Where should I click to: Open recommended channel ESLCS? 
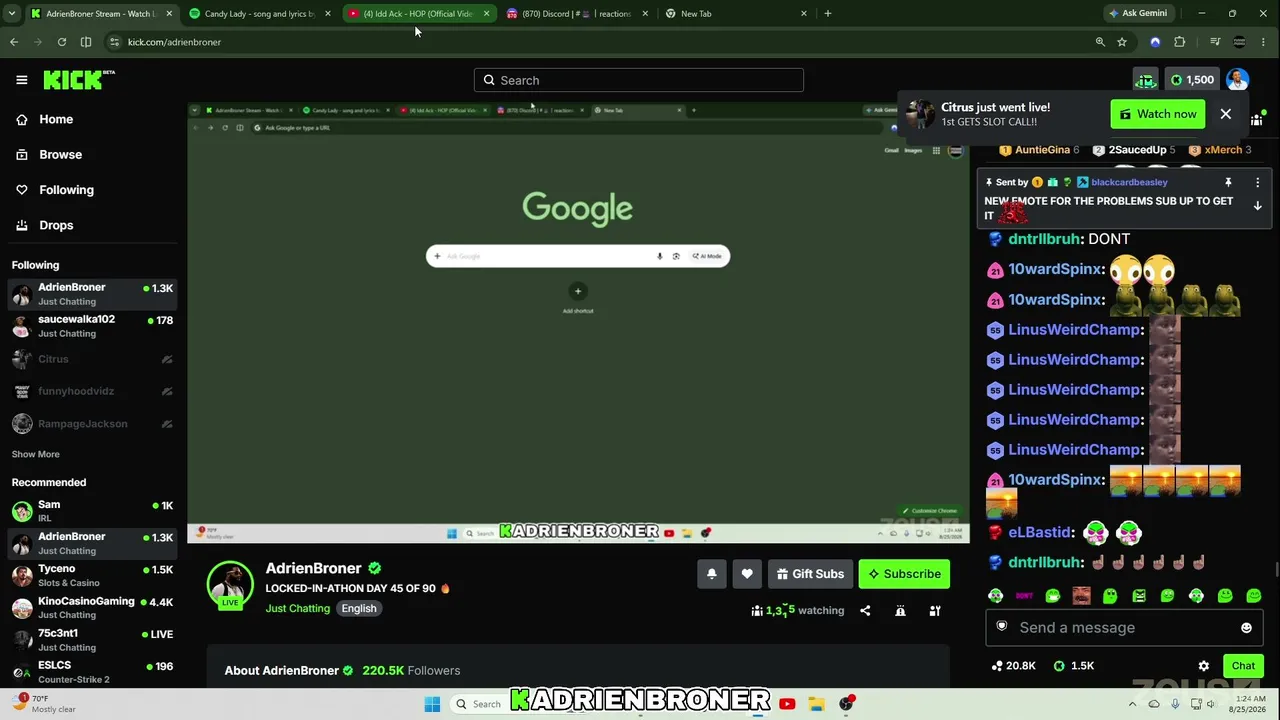coord(93,672)
